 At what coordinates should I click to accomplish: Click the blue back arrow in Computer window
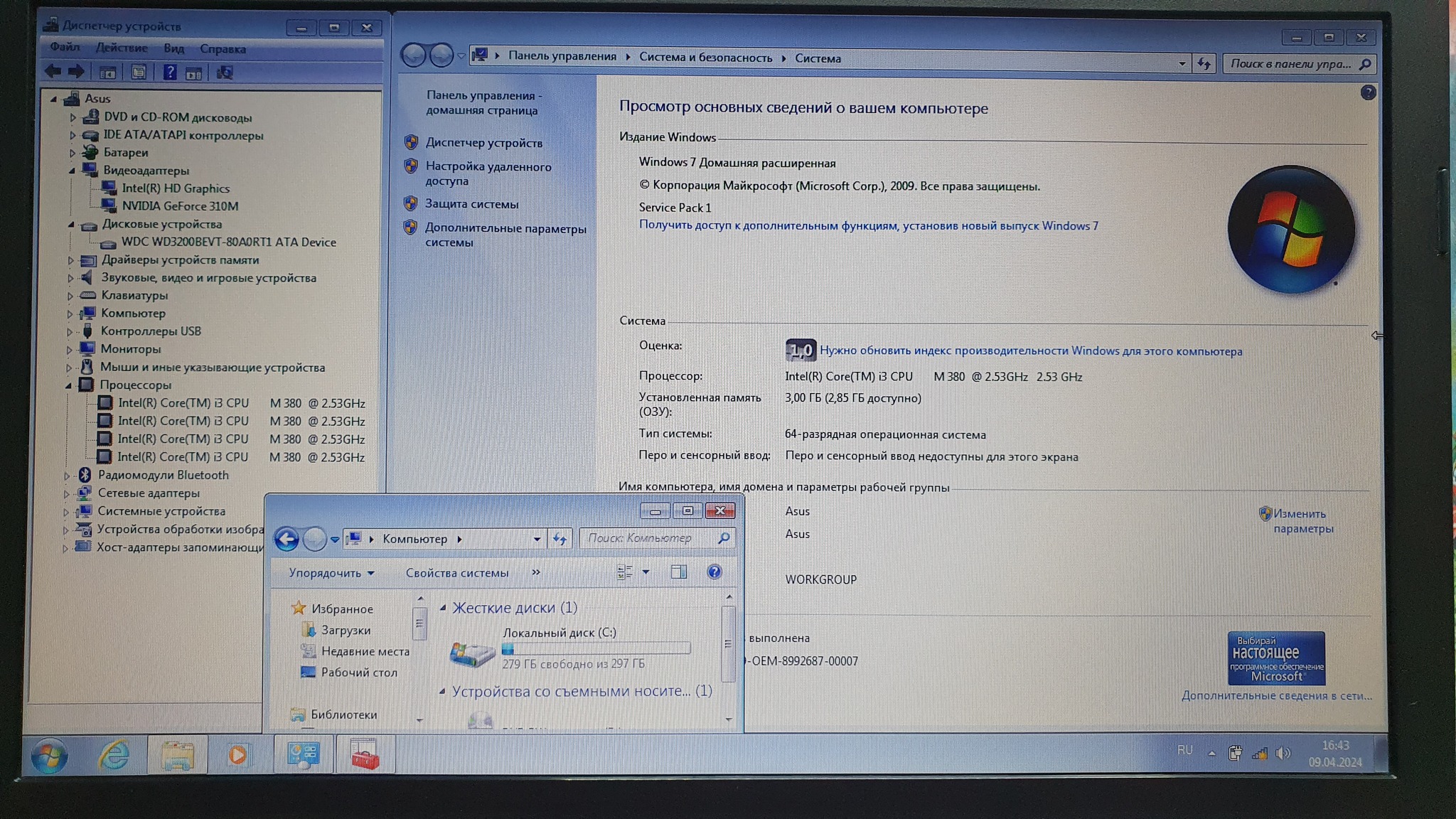point(287,539)
